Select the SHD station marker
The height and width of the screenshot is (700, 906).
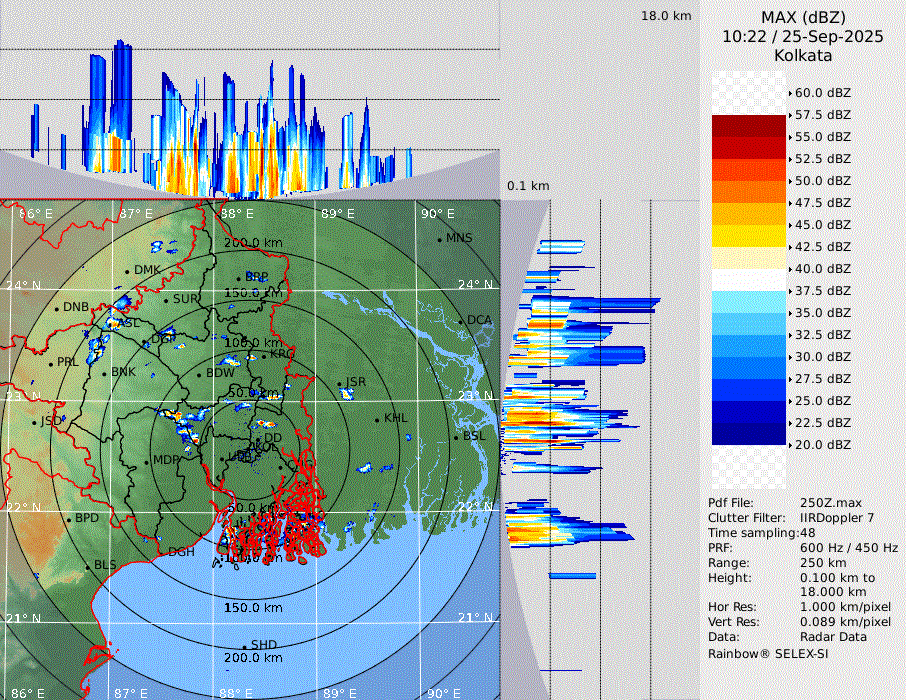[244, 646]
